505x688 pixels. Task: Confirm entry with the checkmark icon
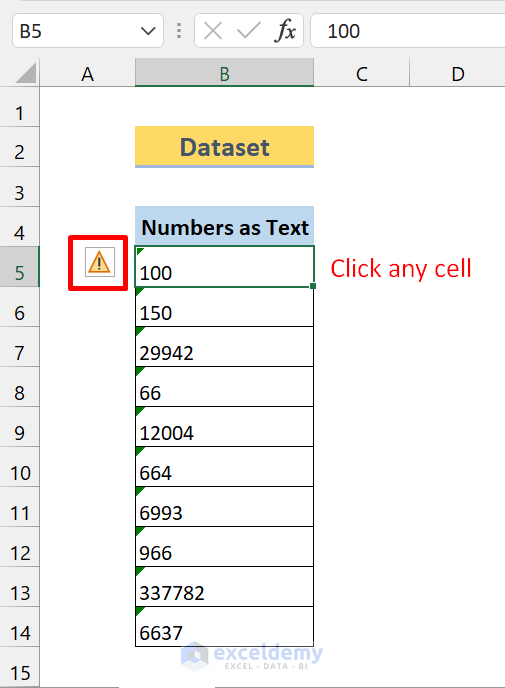(248, 31)
